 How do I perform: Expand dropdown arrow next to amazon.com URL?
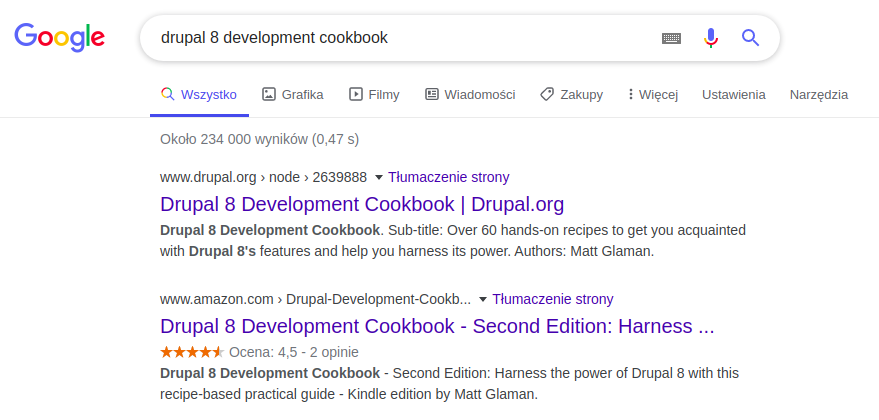click(x=483, y=299)
